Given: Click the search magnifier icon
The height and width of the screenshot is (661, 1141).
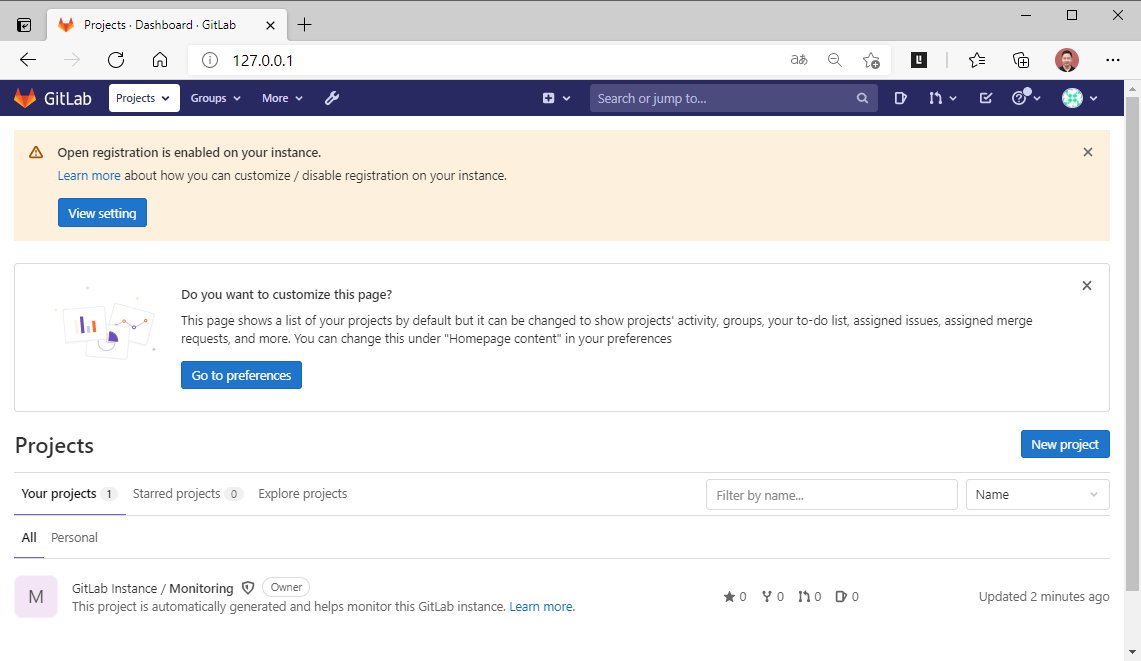Looking at the screenshot, I should point(862,98).
